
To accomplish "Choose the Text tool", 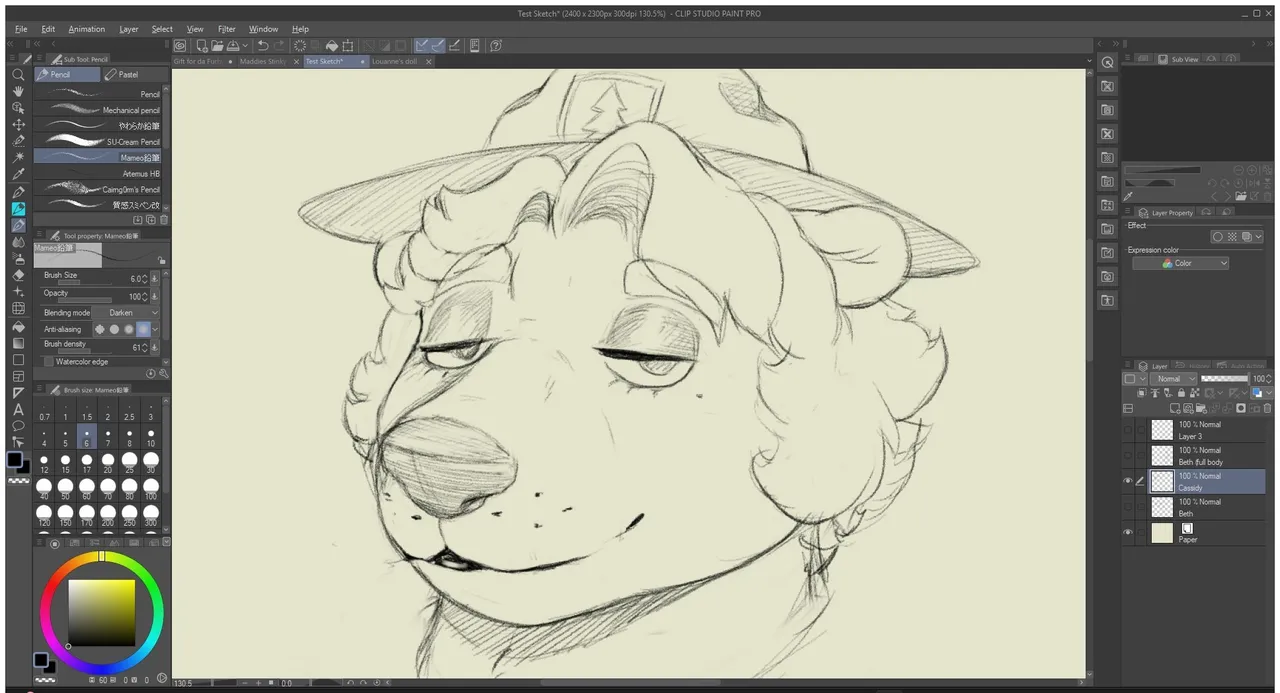I will pyautogui.click(x=18, y=409).
